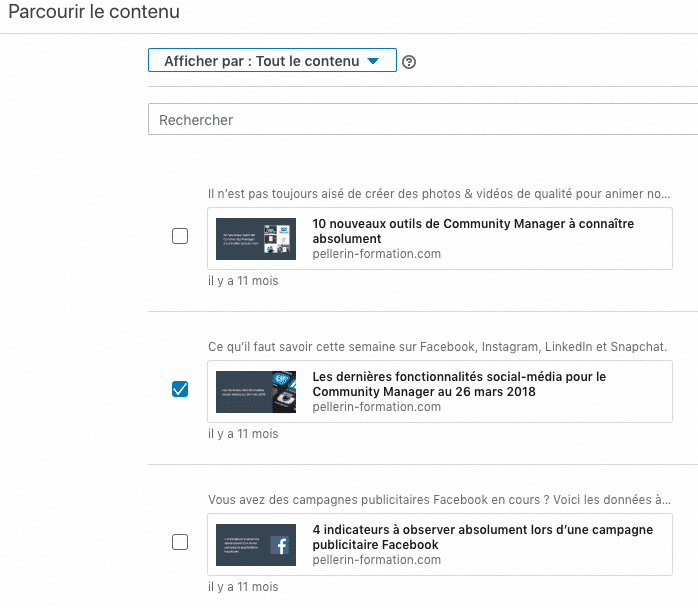Screen dimensions: 698x608
Task: Click the dropdown arrow beside 'Tout le contenu'
Action: [x=373, y=61]
